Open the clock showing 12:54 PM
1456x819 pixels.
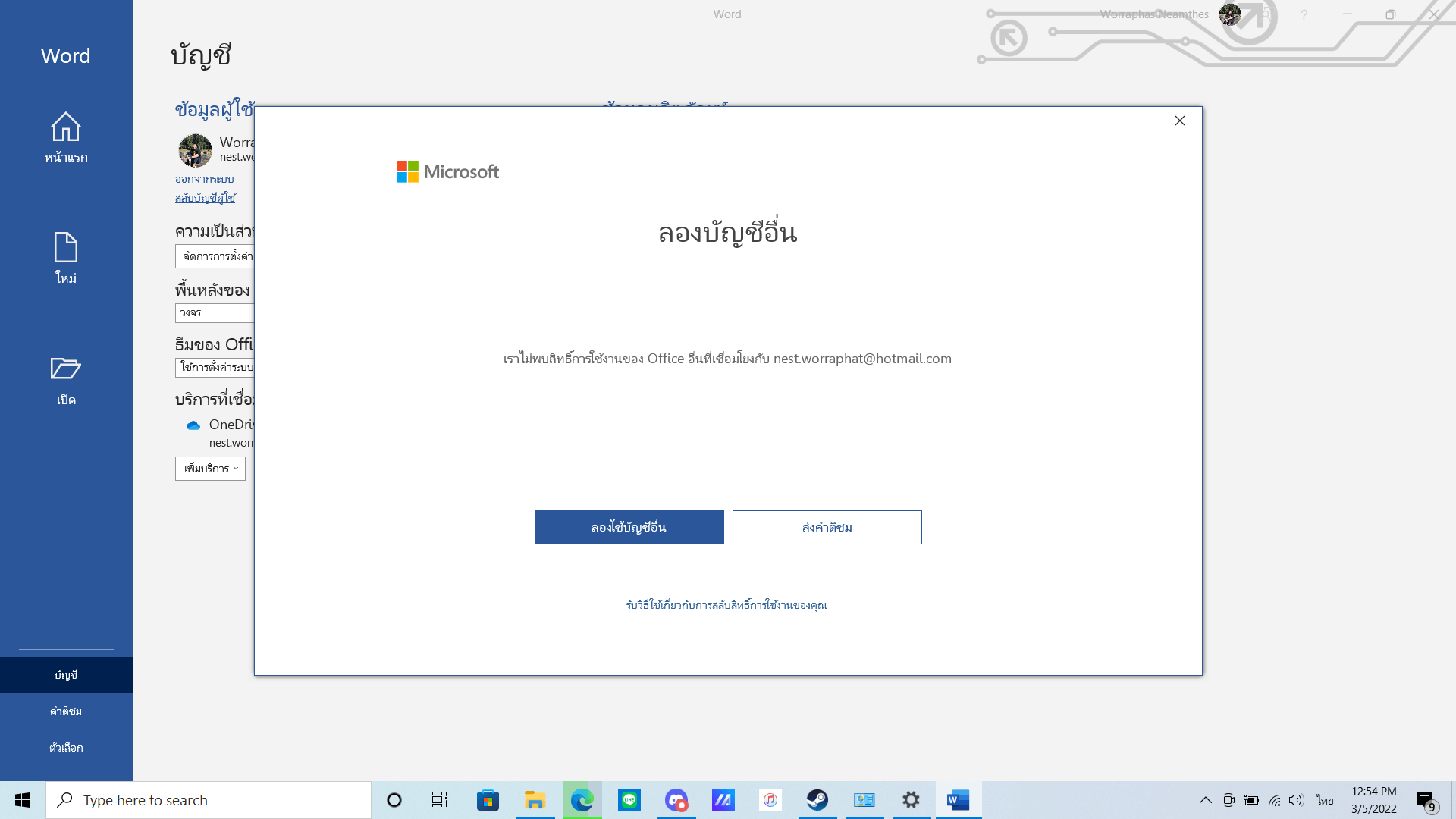click(1373, 800)
